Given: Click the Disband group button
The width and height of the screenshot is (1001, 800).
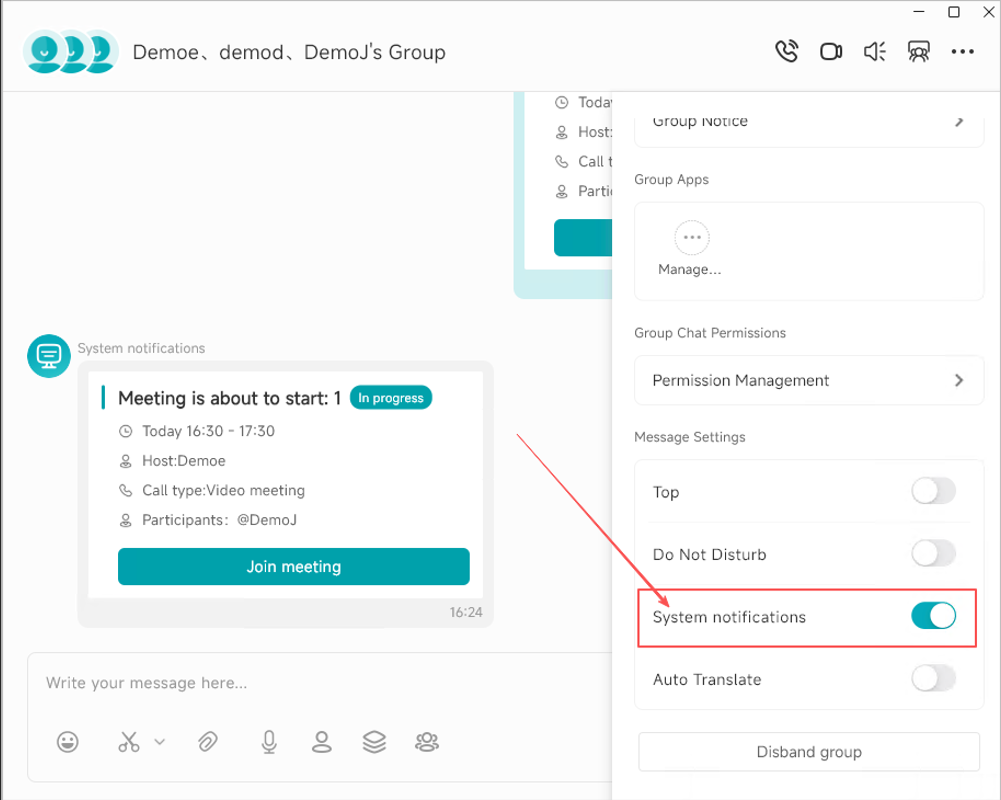Looking at the screenshot, I should pyautogui.click(x=809, y=752).
